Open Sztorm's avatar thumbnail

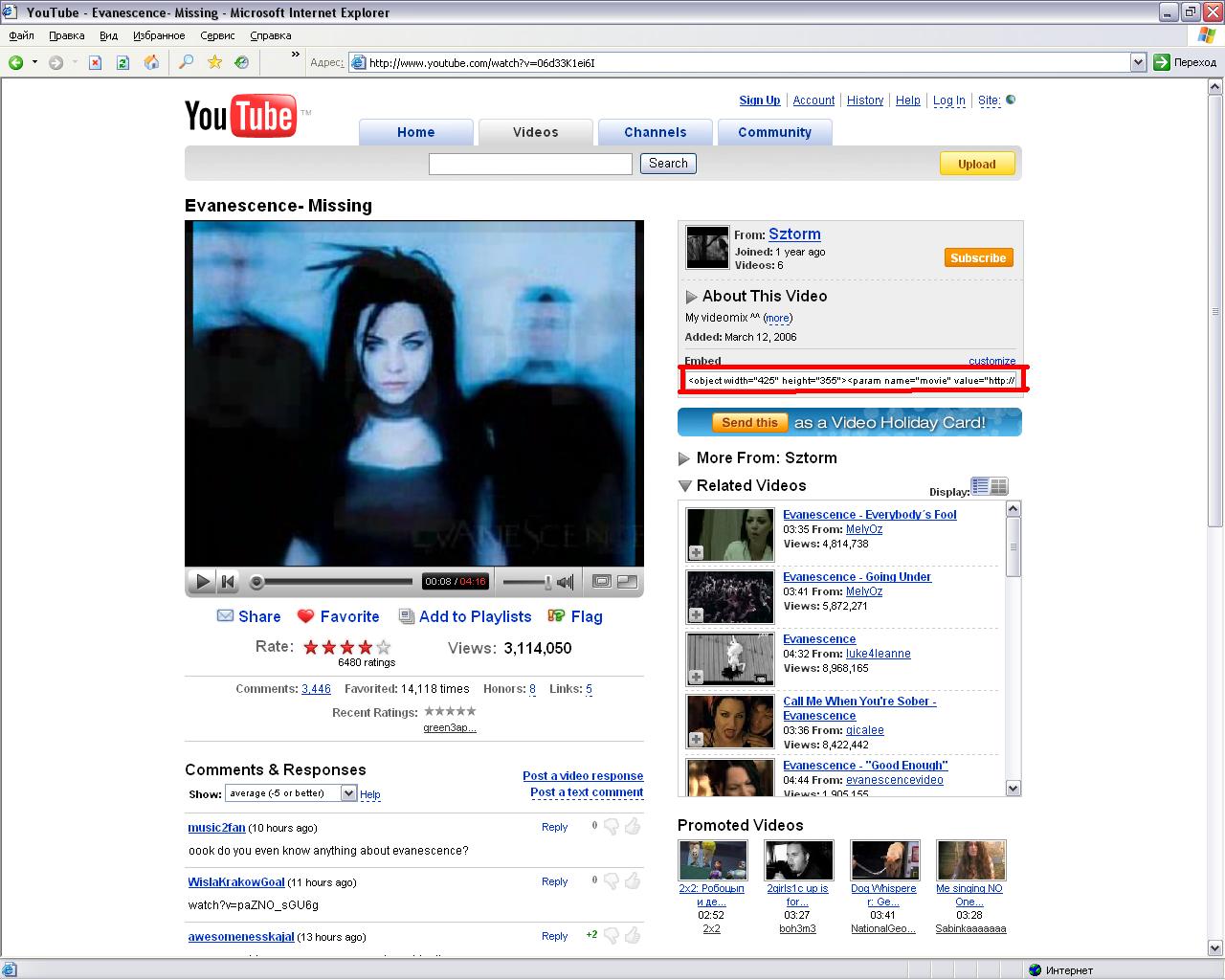point(707,248)
